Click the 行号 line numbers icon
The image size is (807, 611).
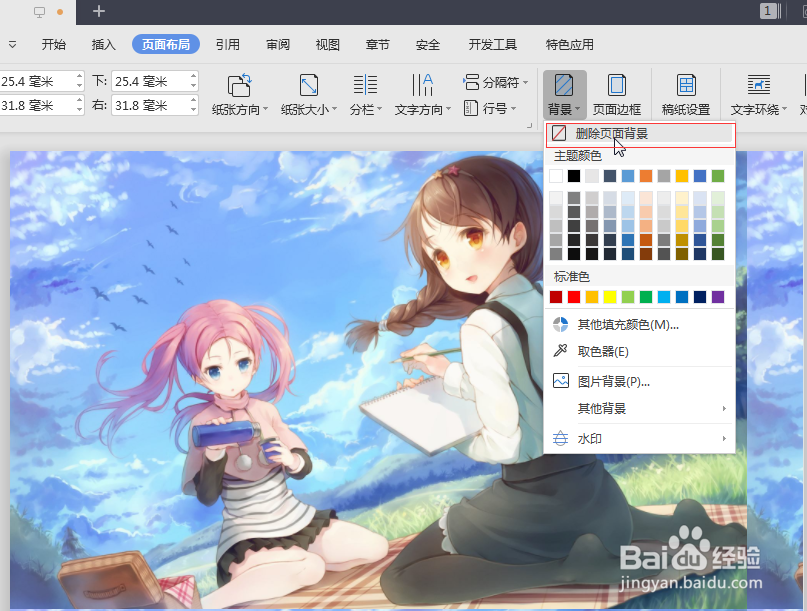[470, 108]
